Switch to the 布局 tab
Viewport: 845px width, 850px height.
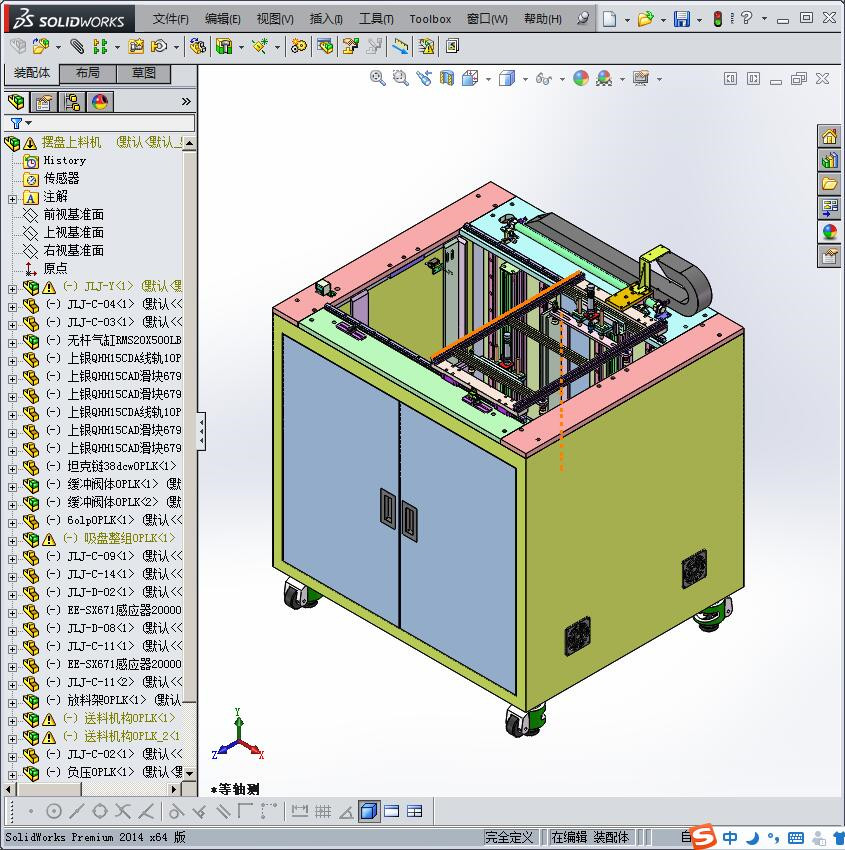click(87, 73)
